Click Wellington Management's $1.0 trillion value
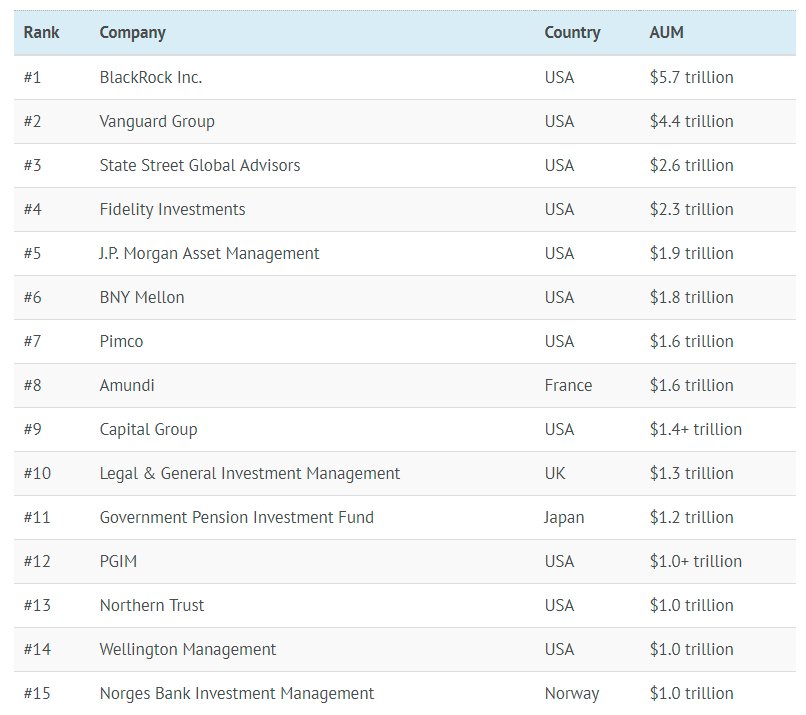The height and width of the screenshot is (715, 806). point(691,650)
